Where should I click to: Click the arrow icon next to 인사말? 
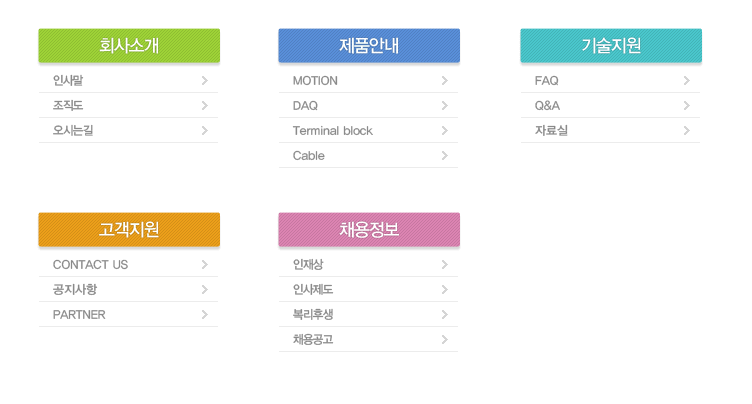click(x=205, y=81)
